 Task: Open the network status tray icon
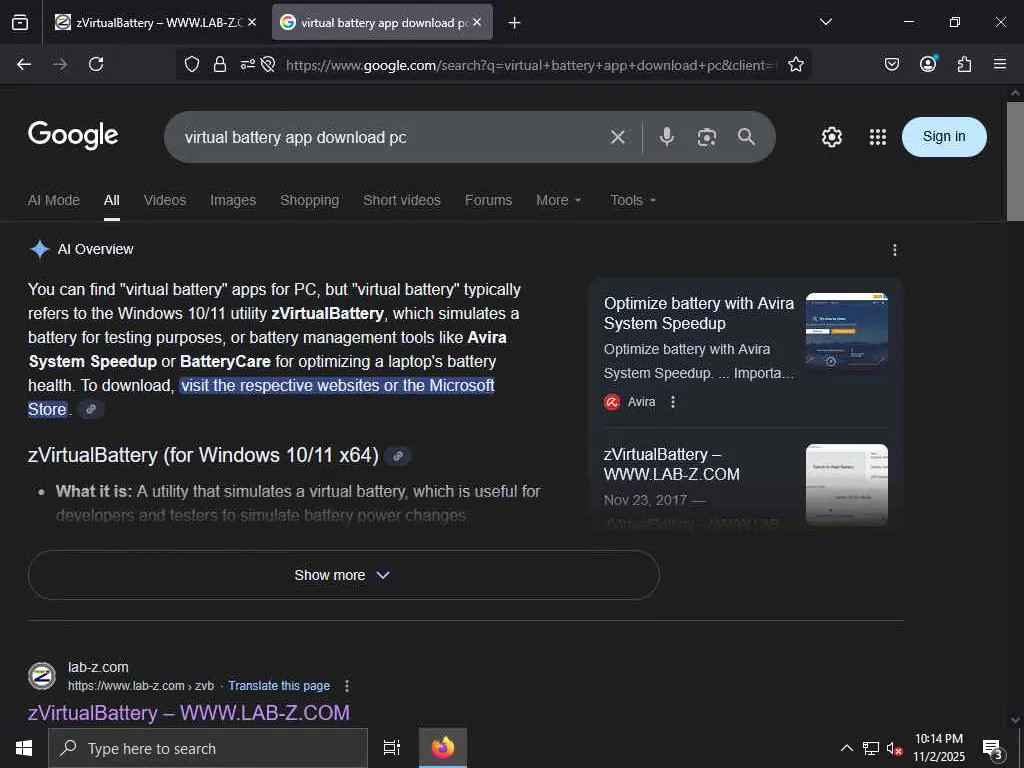click(x=871, y=748)
